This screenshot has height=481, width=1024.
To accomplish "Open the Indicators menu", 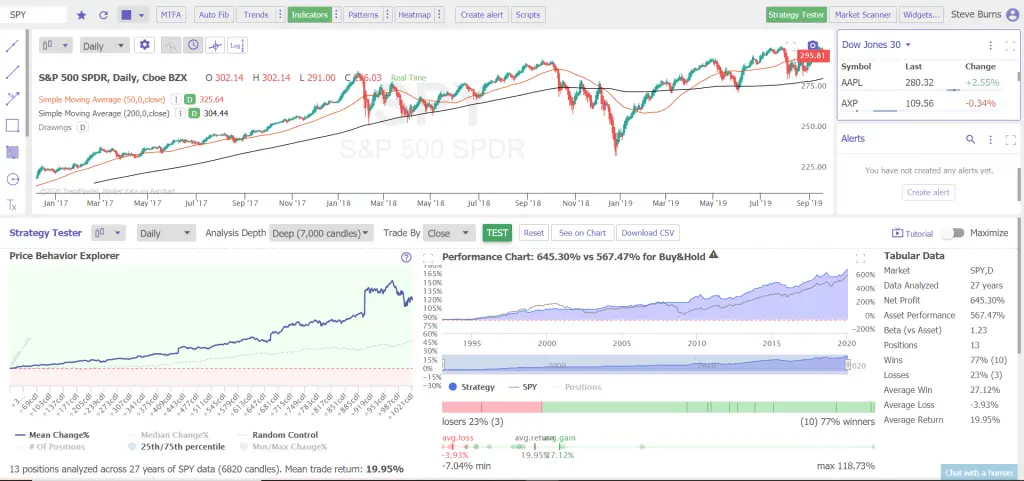I will point(310,14).
